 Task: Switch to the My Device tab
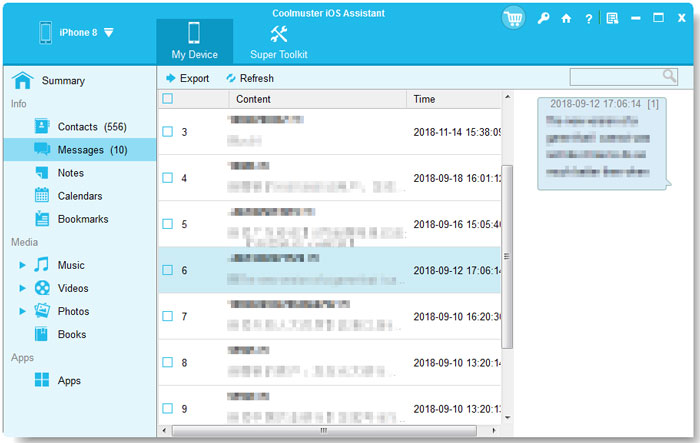[194, 42]
